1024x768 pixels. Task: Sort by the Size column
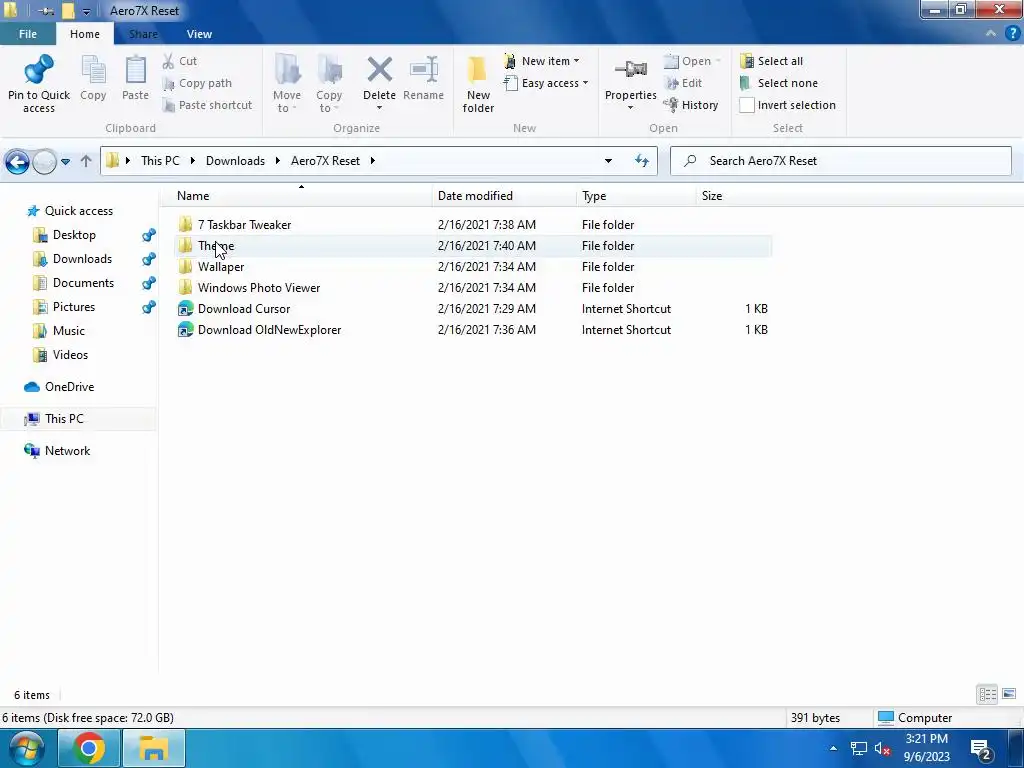tap(734, 196)
